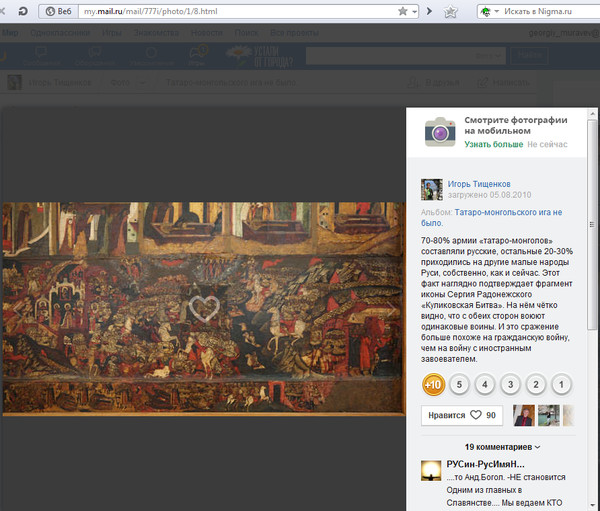Image resolution: width=600 pixels, height=511 pixels.
Task: Go to the previous photo arrow
Action: coord(18,310)
